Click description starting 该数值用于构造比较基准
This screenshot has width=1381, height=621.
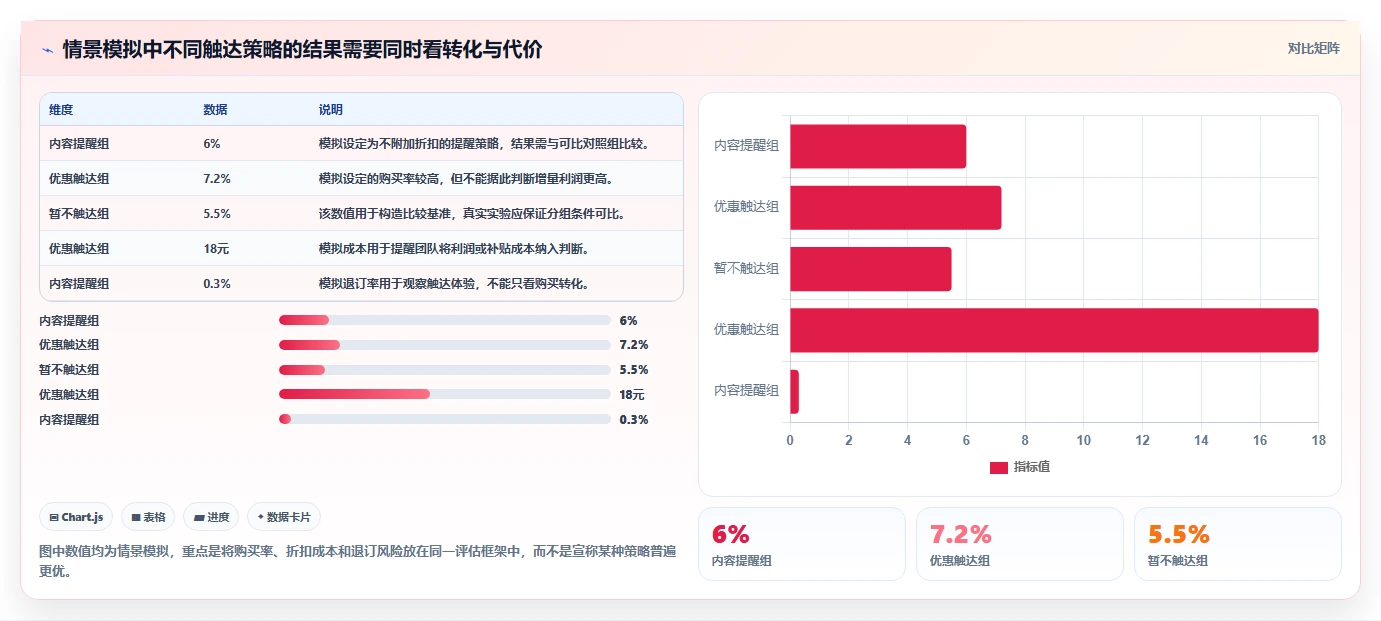click(x=472, y=214)
